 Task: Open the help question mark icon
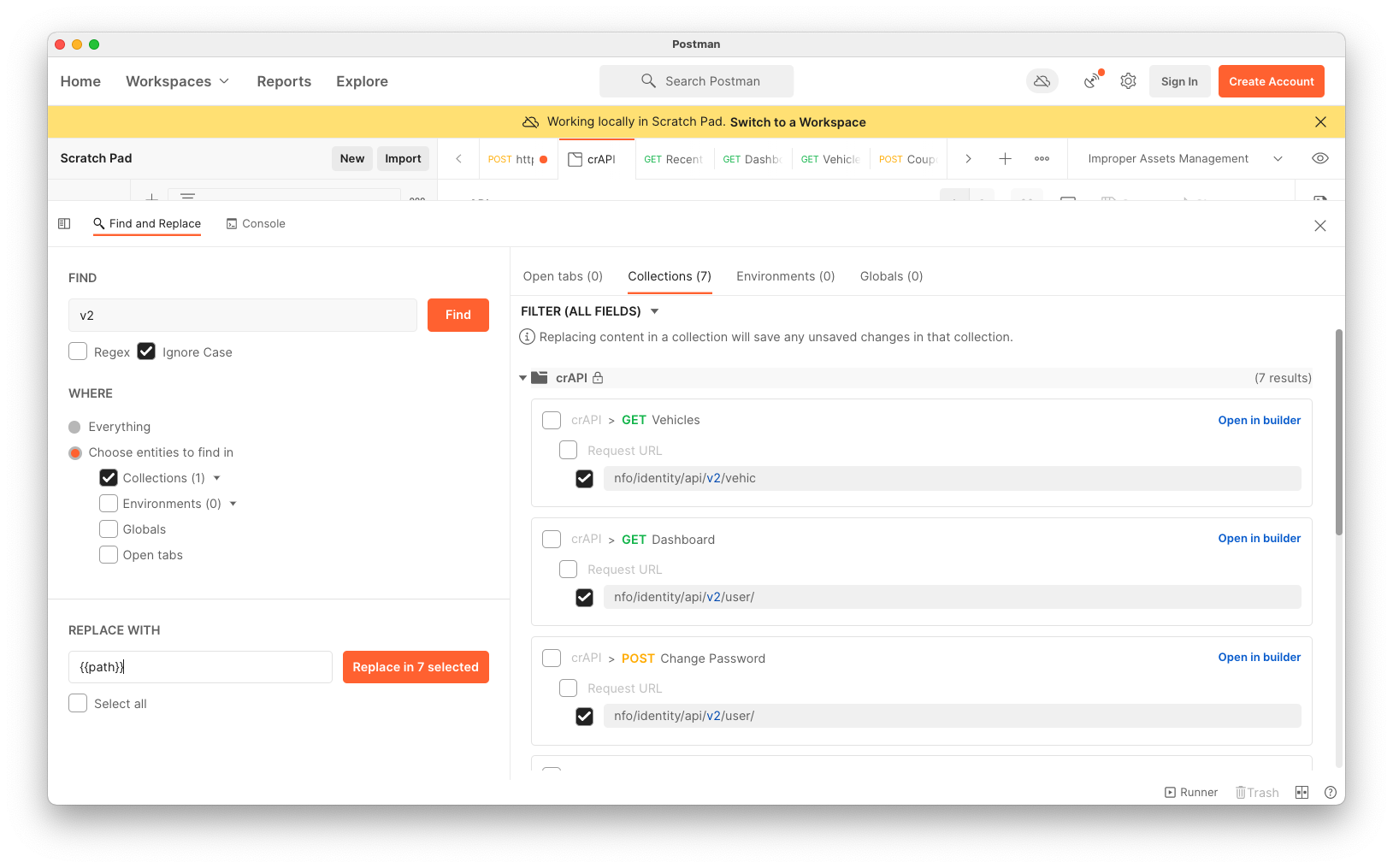(1330, 793)
